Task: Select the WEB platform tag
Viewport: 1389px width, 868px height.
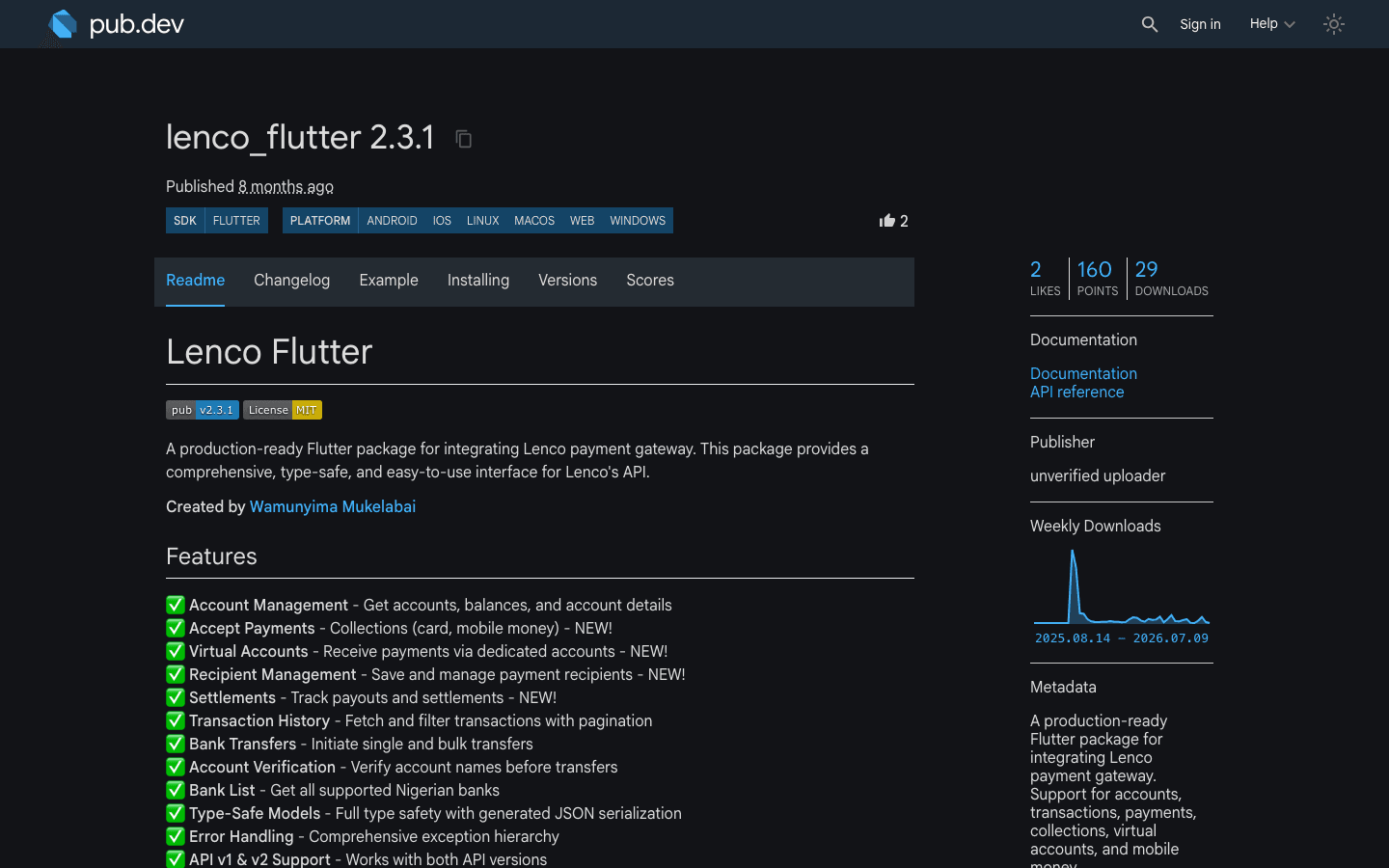Action: tap(582, 221)
